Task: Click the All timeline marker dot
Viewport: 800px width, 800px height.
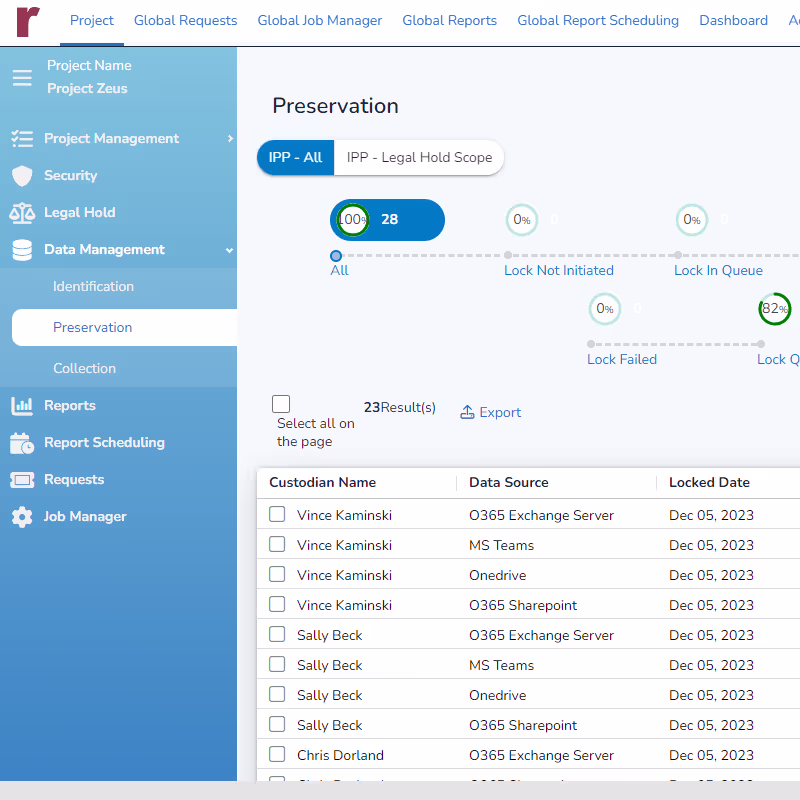Action: click(x=336, y=256)
